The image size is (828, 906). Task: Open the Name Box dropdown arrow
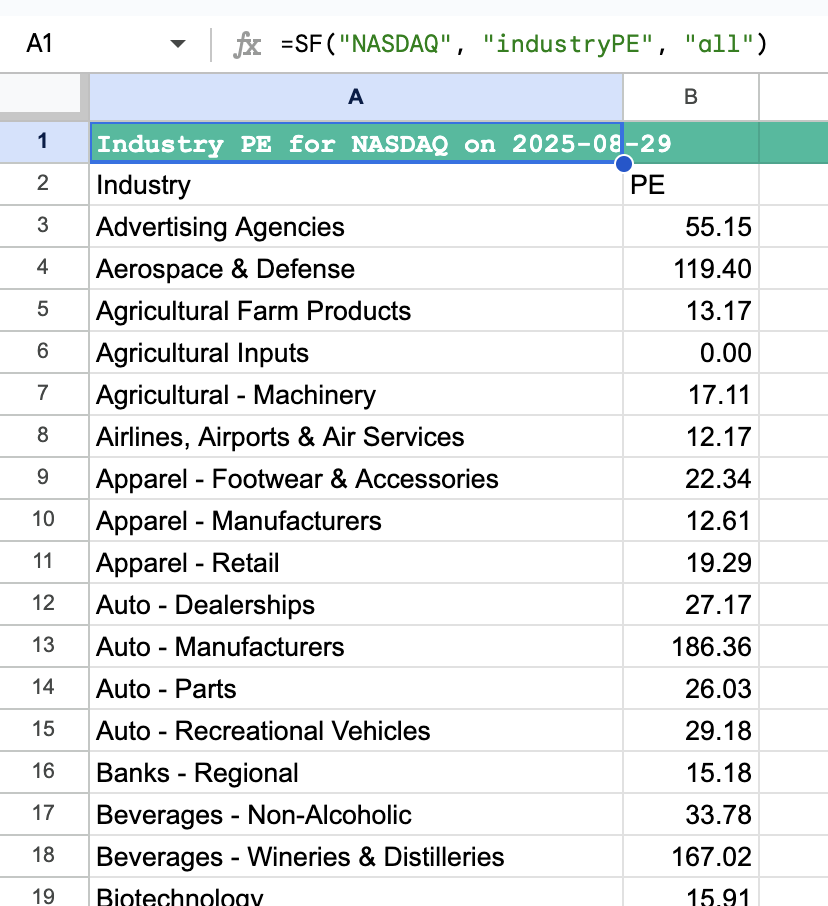(x=178, y=43)
